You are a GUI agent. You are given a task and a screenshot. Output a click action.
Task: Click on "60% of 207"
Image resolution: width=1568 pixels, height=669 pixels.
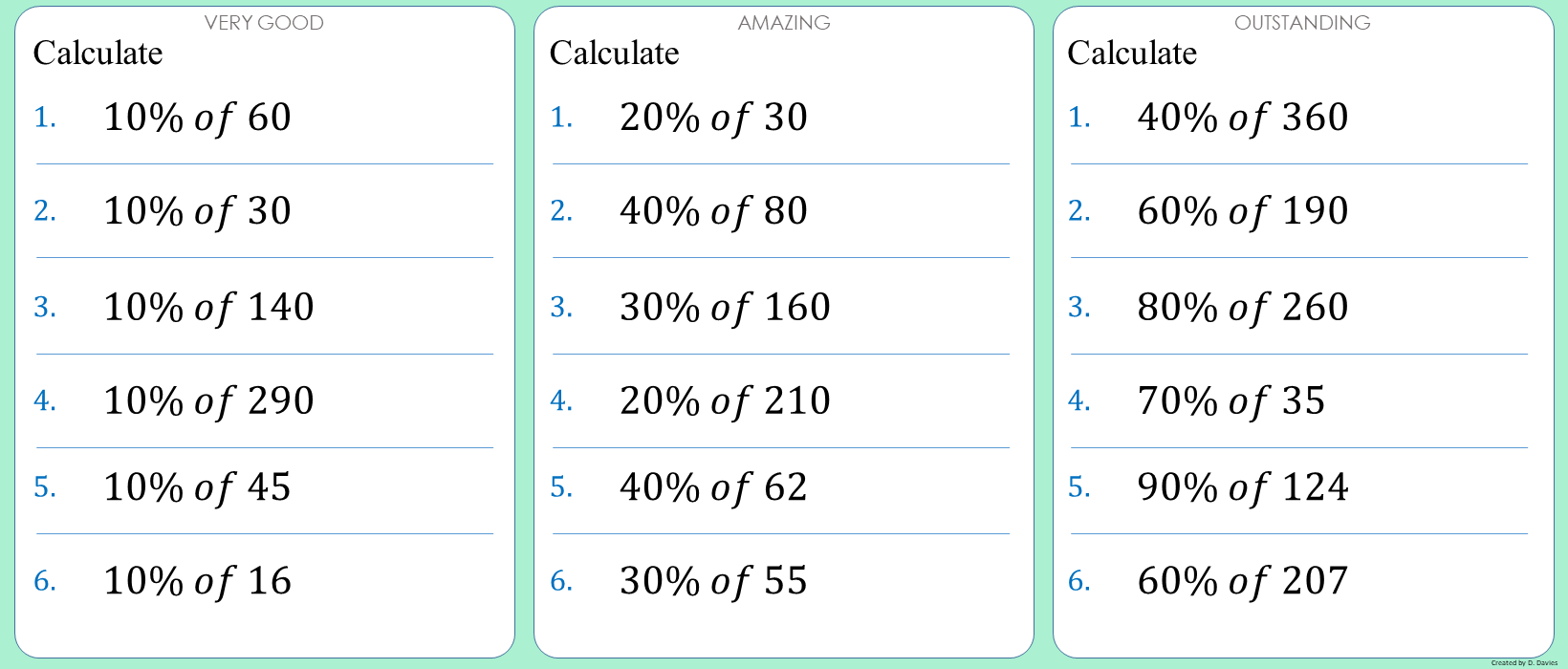pos(1242,581)
